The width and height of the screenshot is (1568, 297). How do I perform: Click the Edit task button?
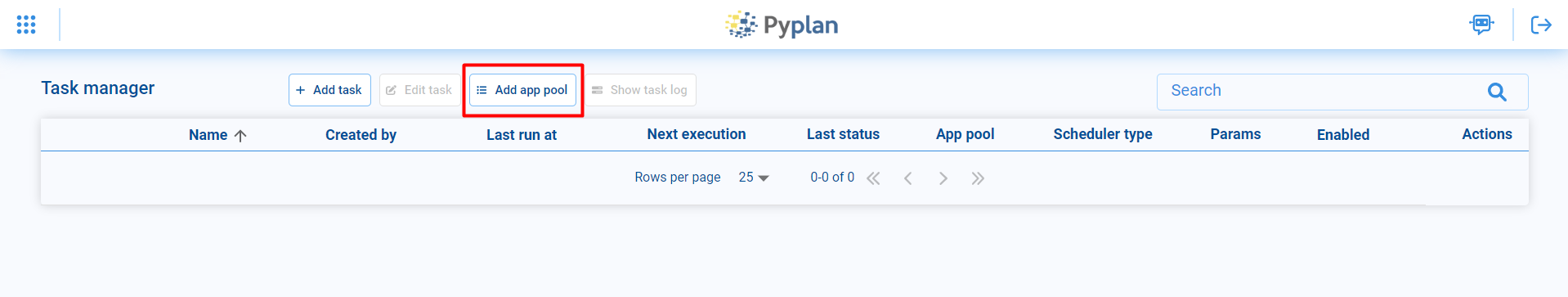pyautogui.click(x=419, y=90)
